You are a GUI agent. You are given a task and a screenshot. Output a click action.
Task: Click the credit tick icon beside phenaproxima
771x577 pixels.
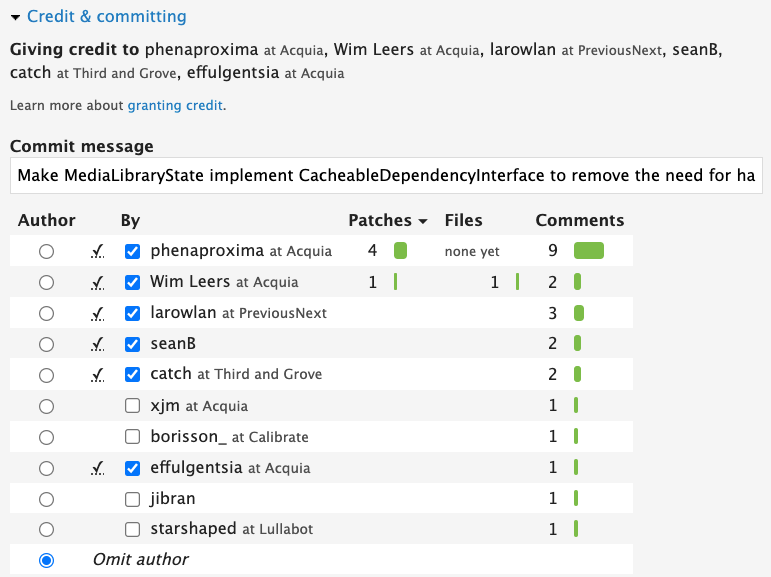click(97, 252)
